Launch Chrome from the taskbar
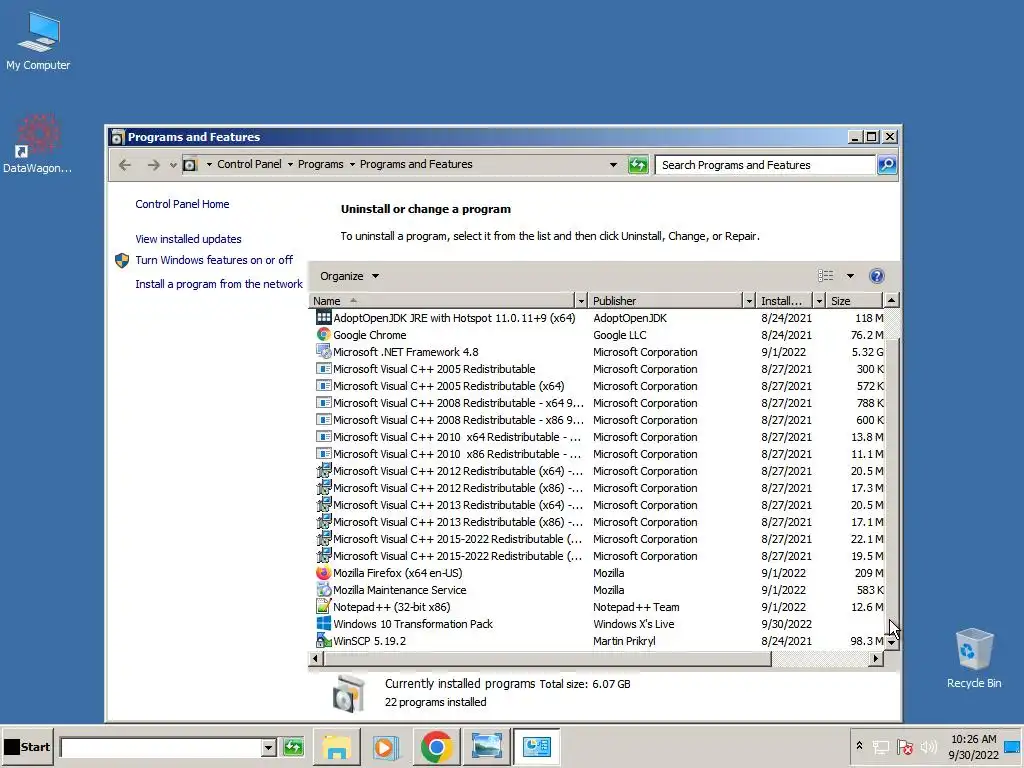This screenshot has height=768, width=1024. pos(436,746)
